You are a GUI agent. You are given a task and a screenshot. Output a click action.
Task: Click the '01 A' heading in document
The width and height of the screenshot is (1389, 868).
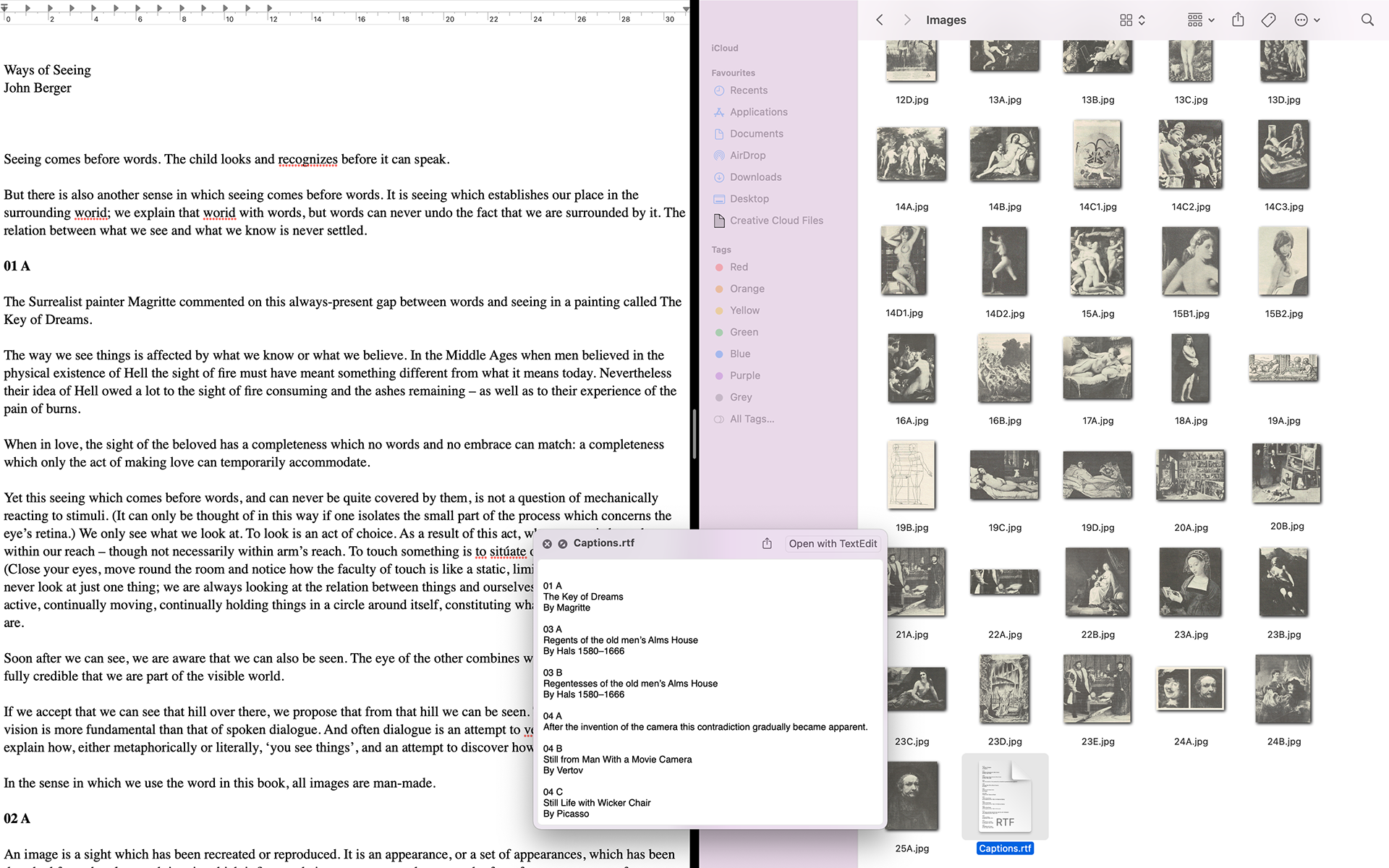coord(17,266)
